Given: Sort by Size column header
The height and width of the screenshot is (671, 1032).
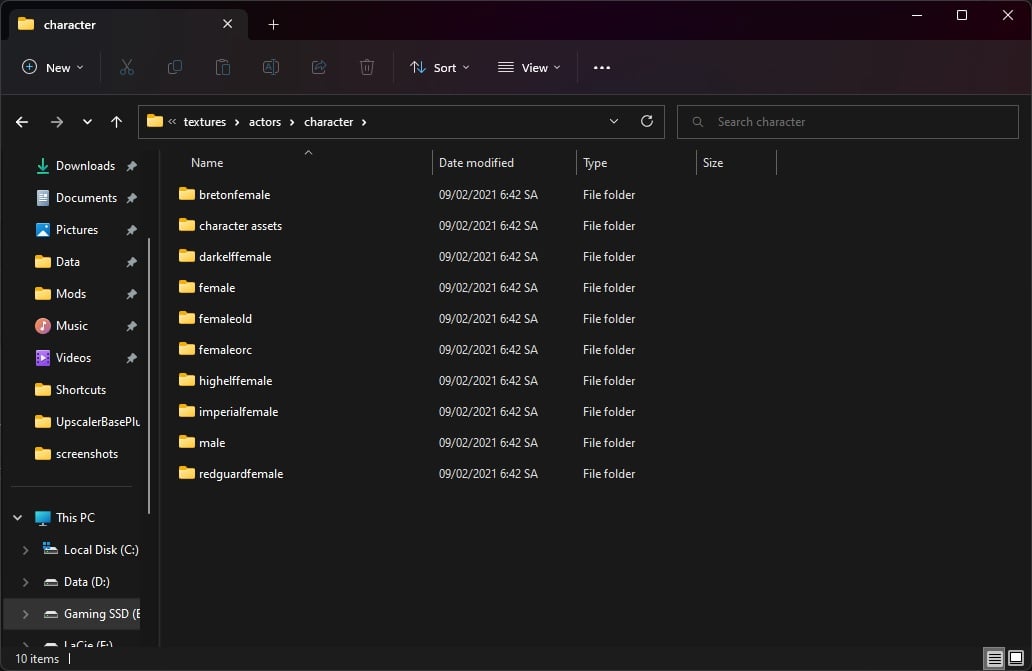Looking at the screenshot, I should coord(713,162).
